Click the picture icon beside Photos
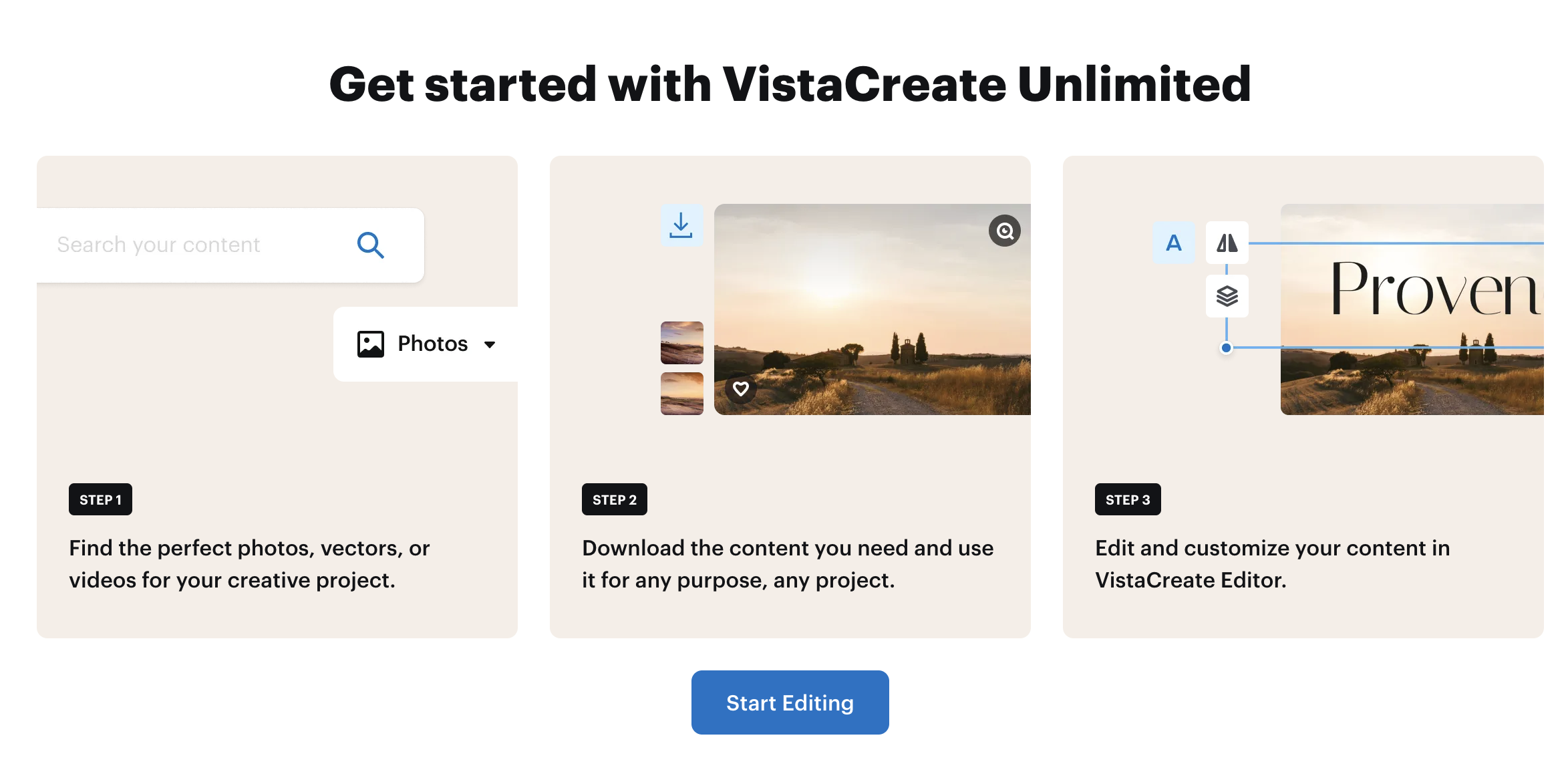 [371, 344]
